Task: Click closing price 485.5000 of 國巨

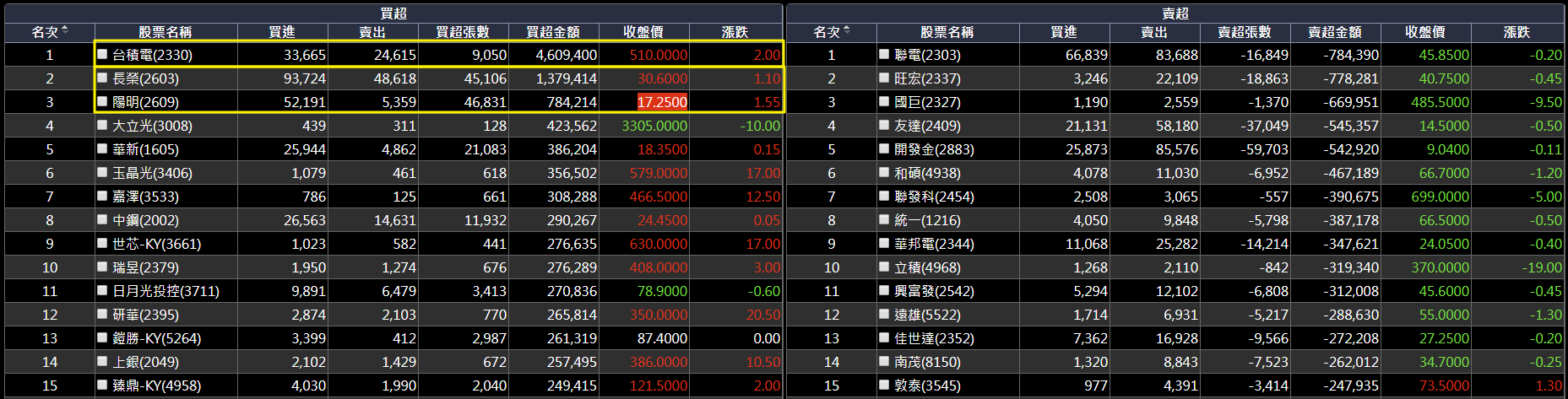Action: pyautogui.click(x=1440, y=102)
